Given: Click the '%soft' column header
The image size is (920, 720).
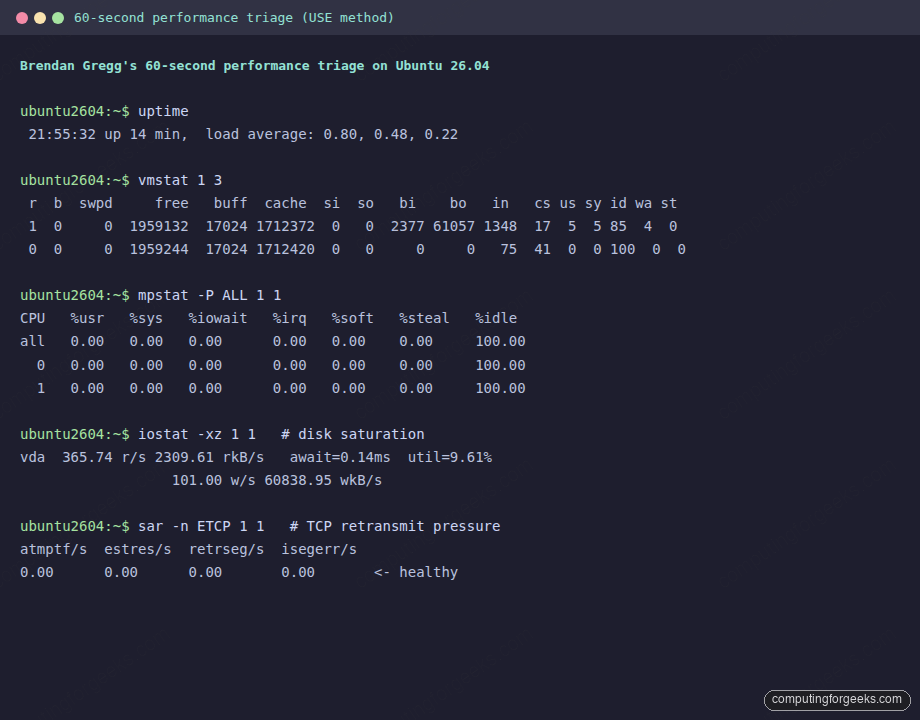Looking at the screenshot, I should pyautogui.click(x=352, y=318).
